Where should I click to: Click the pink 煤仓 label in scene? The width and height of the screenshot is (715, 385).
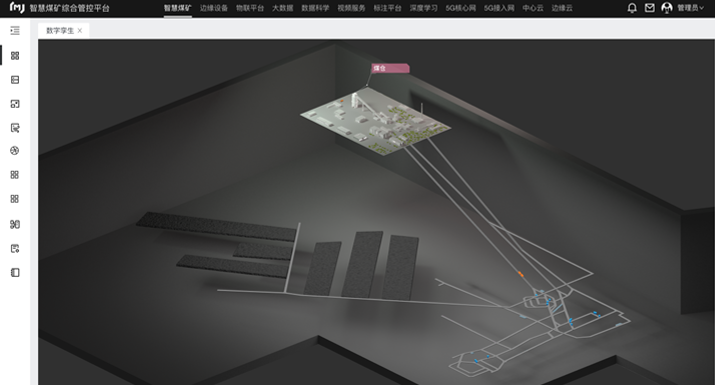tap(390, 68)
